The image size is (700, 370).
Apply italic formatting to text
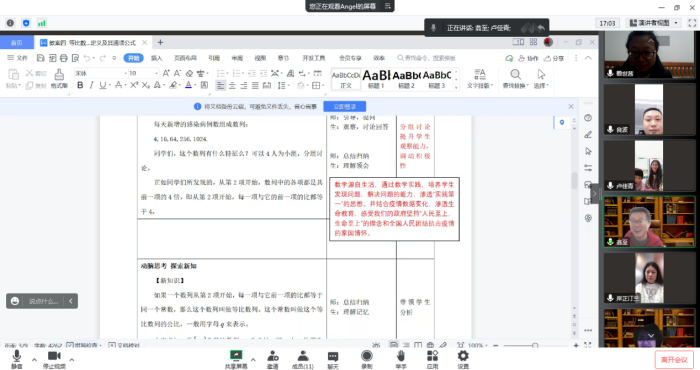coord(92,85)
